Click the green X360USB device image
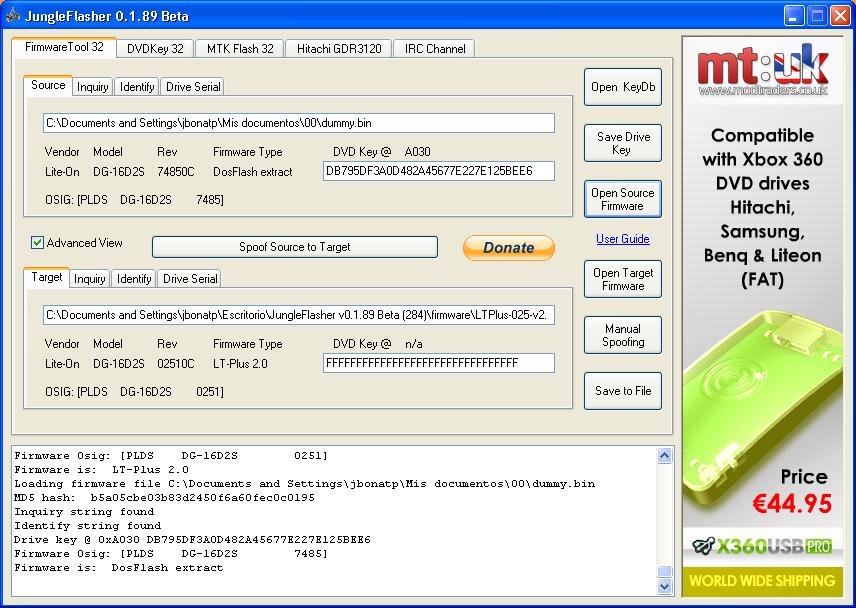The height and width of the screenshot is (608, 856). tap(763, 410)
